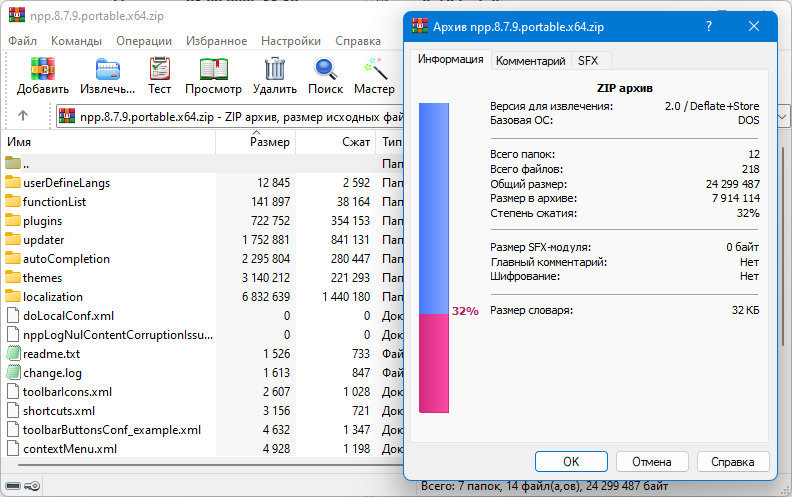This screenshot has height=497, width=792.
Task: Click the key icon in status bar
Action: 32,486
